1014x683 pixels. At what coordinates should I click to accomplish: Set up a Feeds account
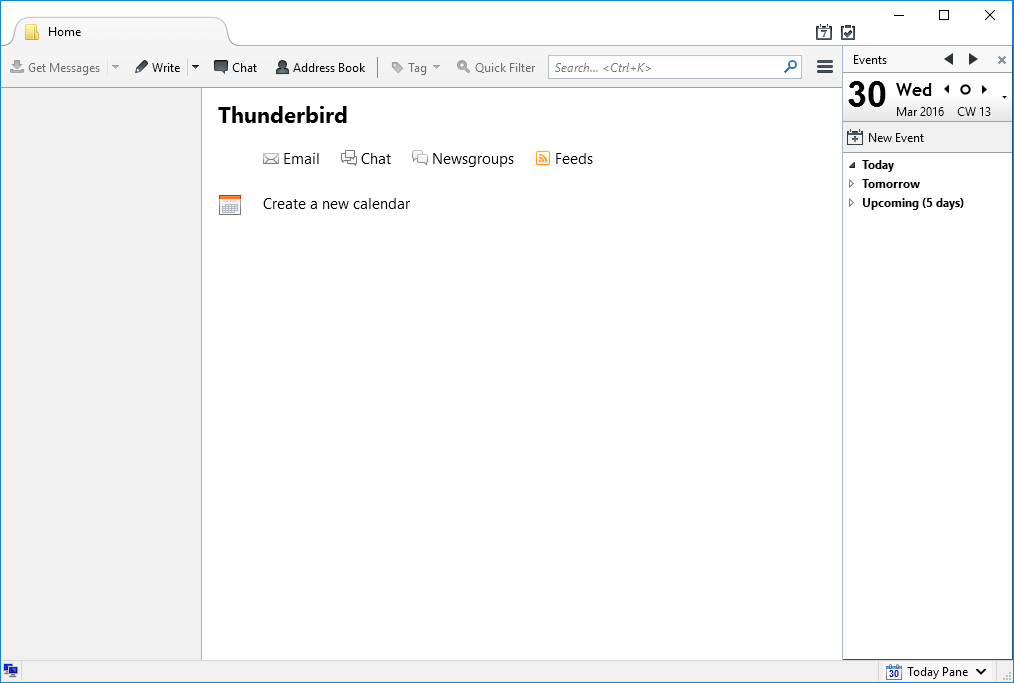pyautogui.click(x=564, y=158)
